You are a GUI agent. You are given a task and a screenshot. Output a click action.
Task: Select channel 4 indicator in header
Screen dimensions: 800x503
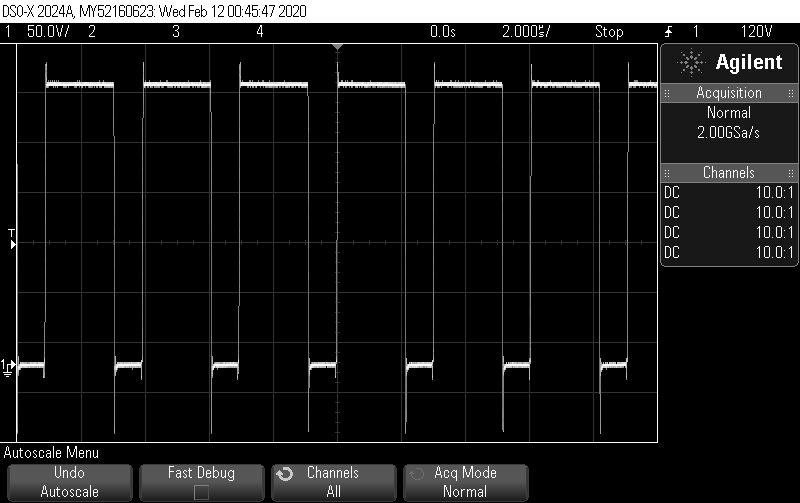[x=260, y=32]
